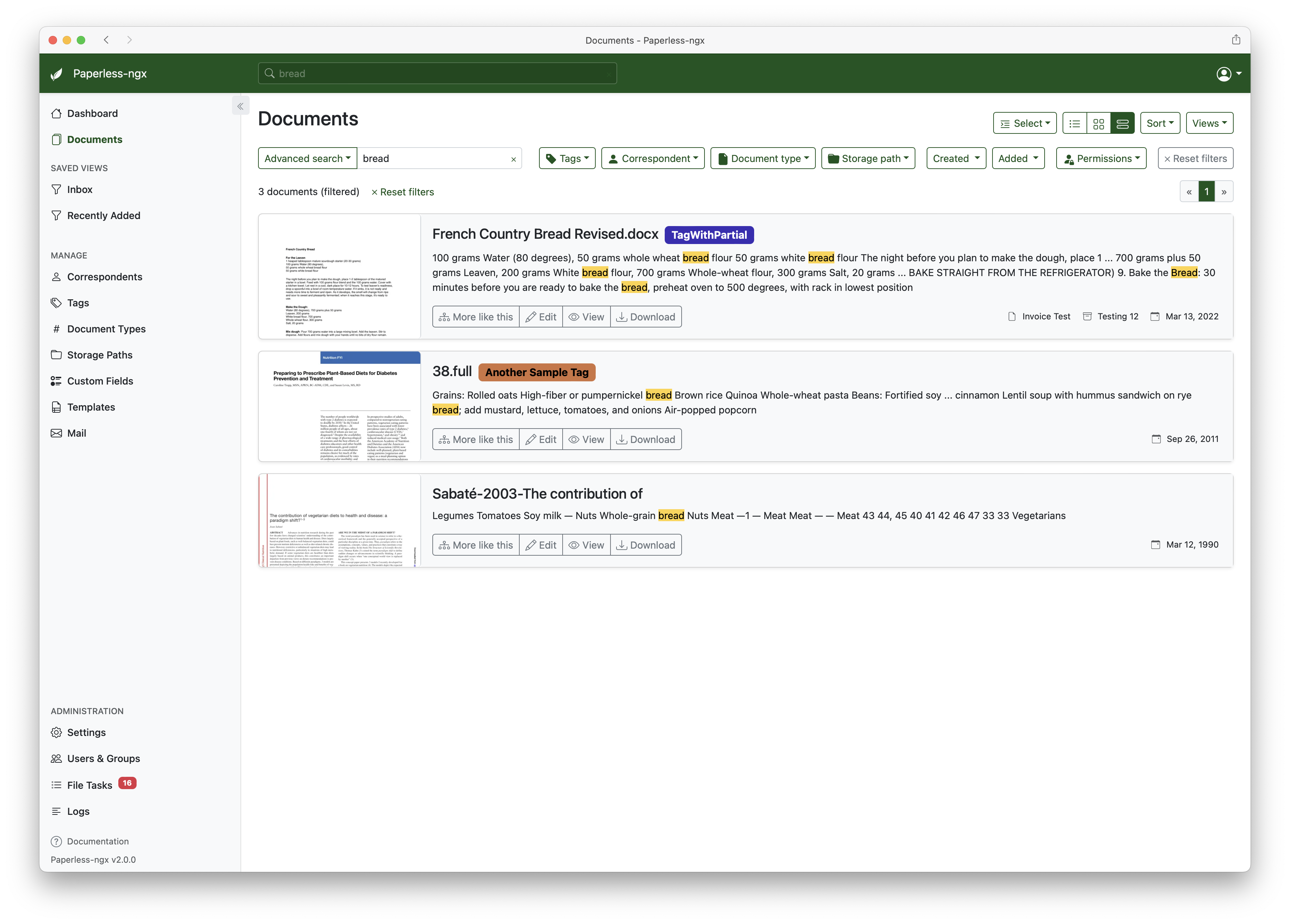View the 38.full document with the eye icon
Image resolution: width=1290 pixels, height=924 pixels.
coord(586,439)
